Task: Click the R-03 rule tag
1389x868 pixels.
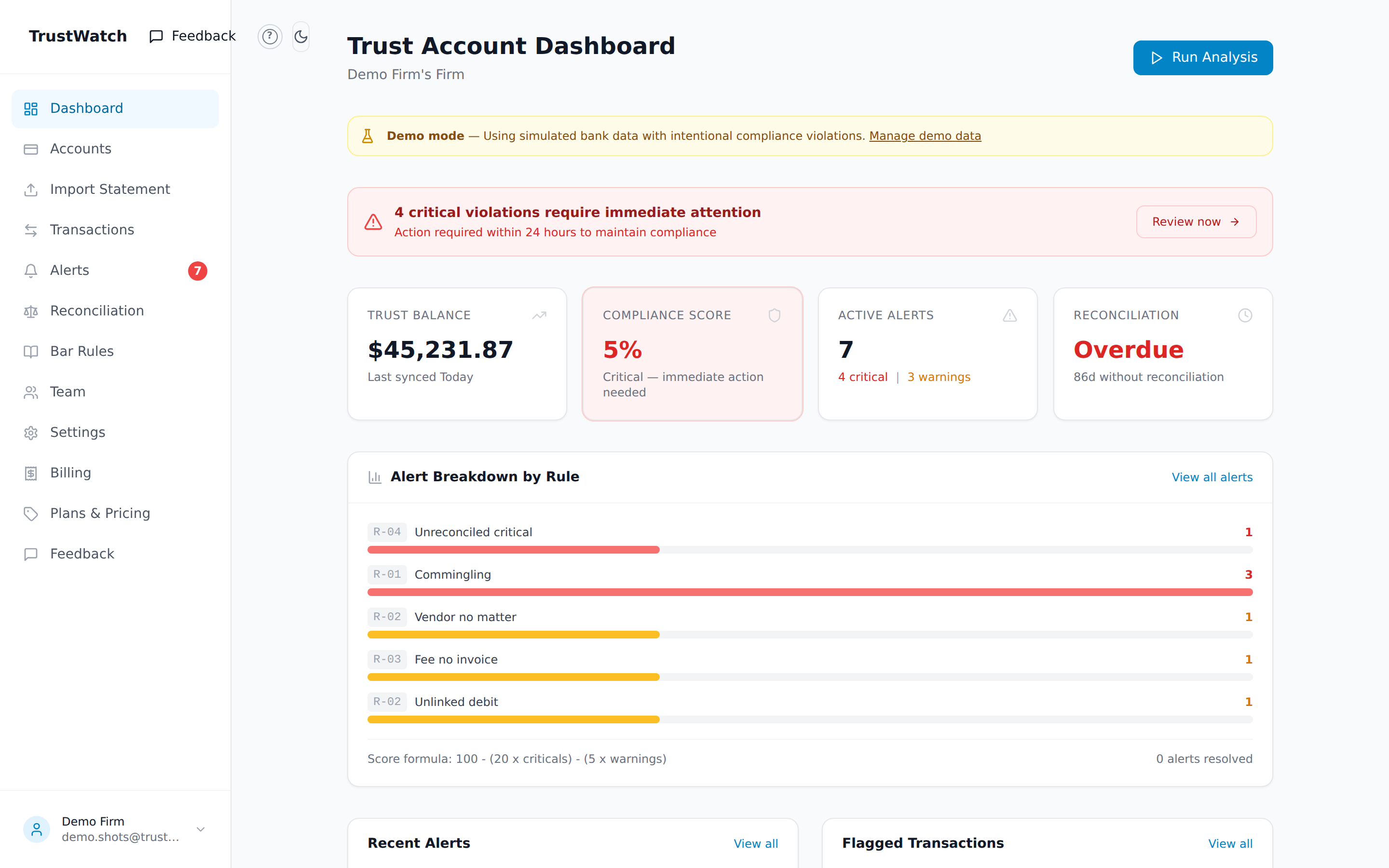Action: [x=387, y=660]
